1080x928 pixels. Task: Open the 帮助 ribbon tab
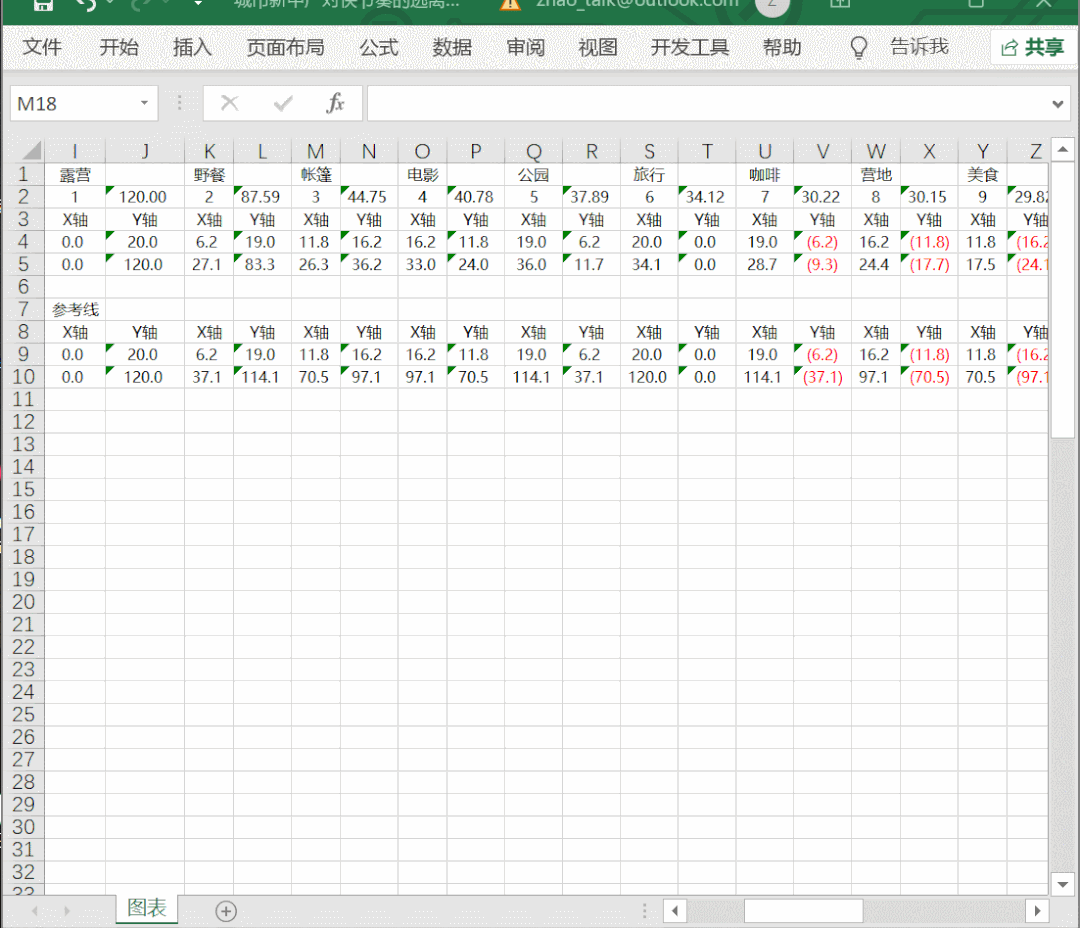pos(782,48)
